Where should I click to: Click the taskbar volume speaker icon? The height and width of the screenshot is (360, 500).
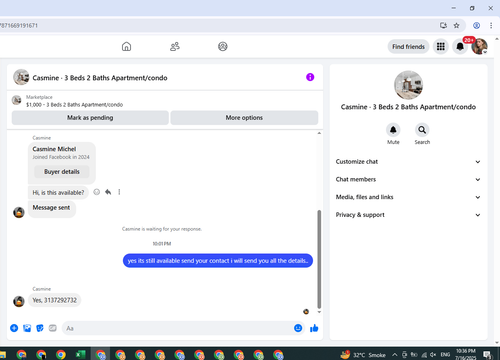coord(433,354)
